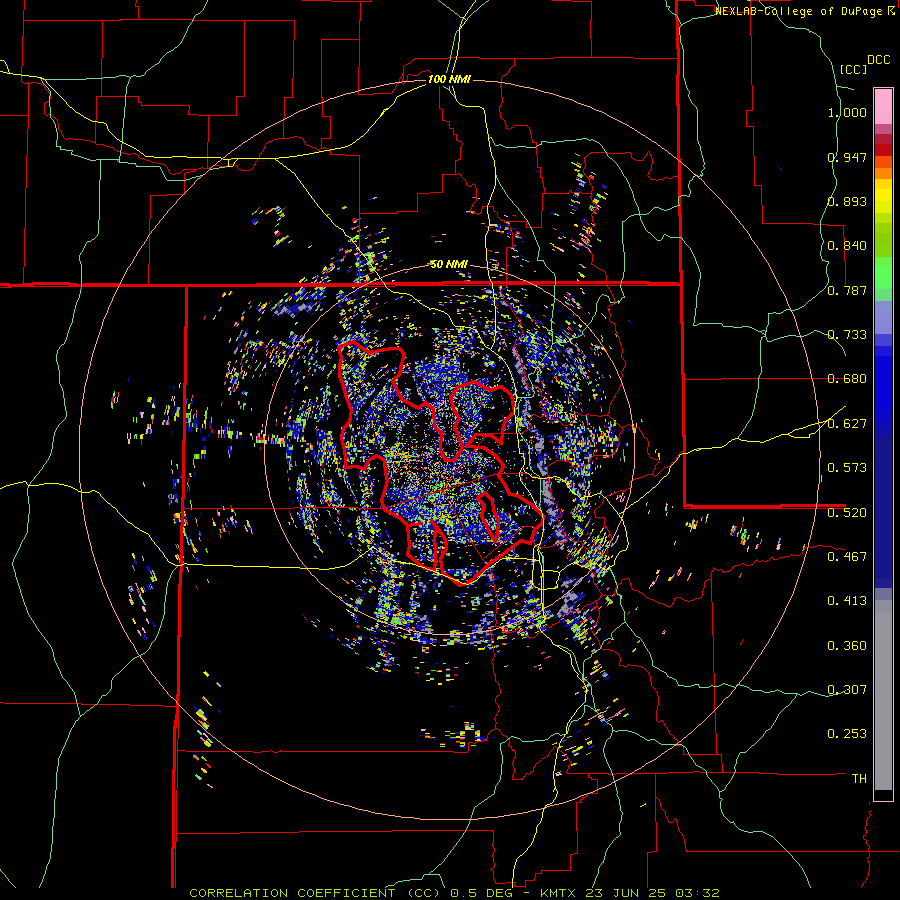Screen dimensions: 900x900
Task: Click the 0.680 value on the color scale
Action: 847,379
